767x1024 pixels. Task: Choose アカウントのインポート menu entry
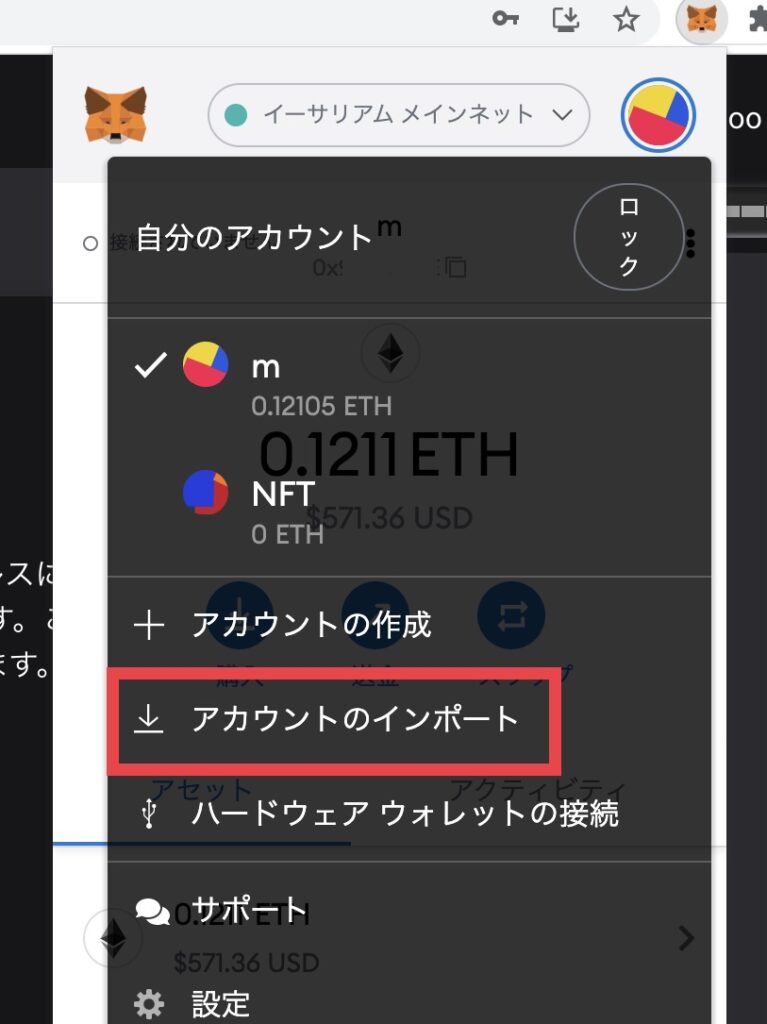(333, 720)
